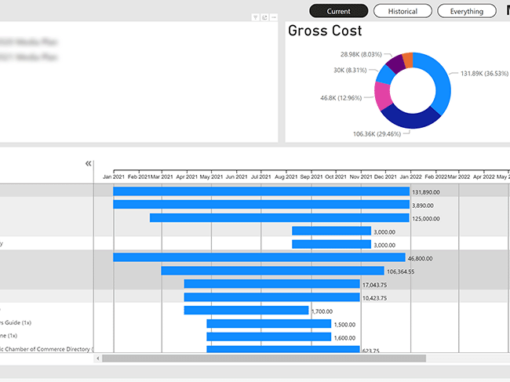Image resolution: width=510 pixels, height=382 pixels.
Task: Click the 30K (8.31%) data label
Action: point(350,70)
